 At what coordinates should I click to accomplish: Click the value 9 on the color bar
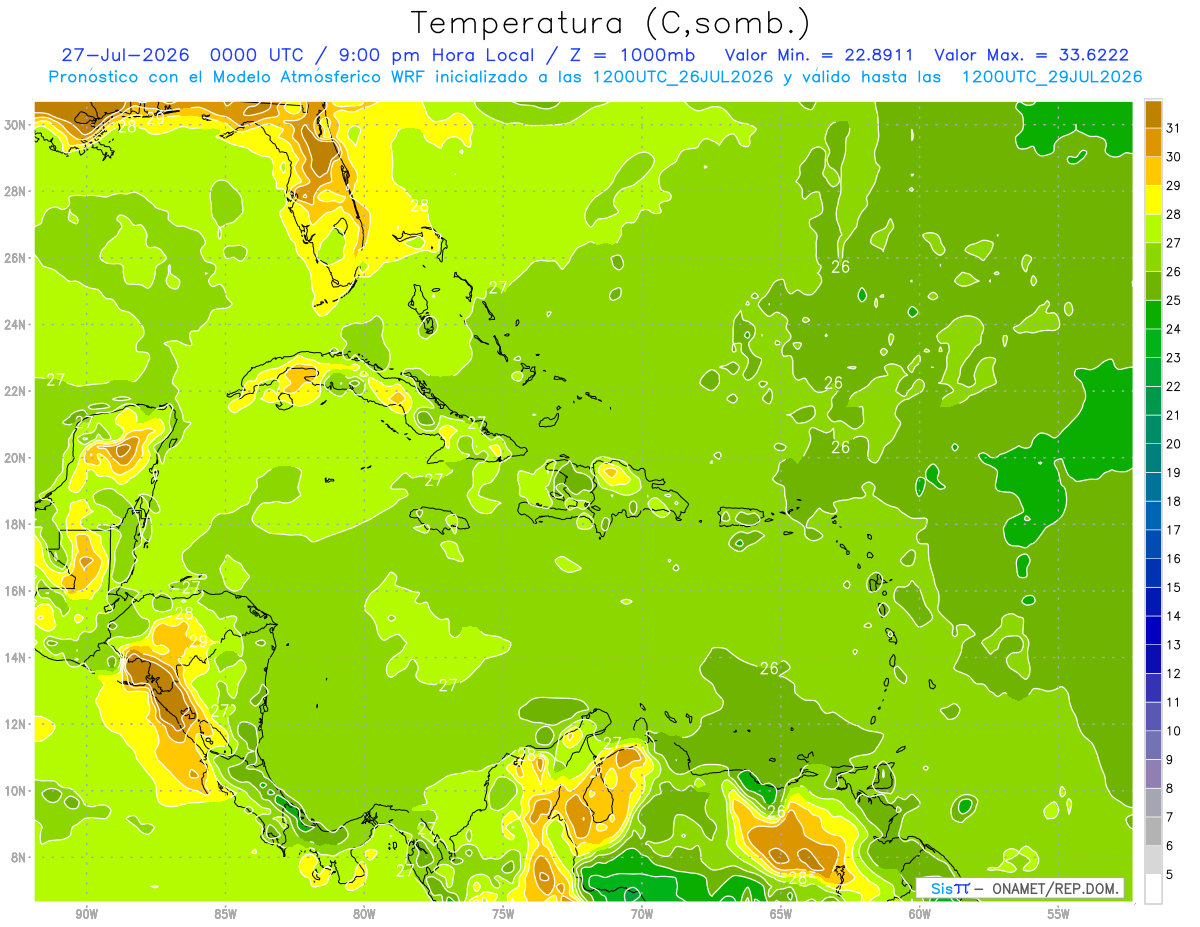coord(1170,760)
